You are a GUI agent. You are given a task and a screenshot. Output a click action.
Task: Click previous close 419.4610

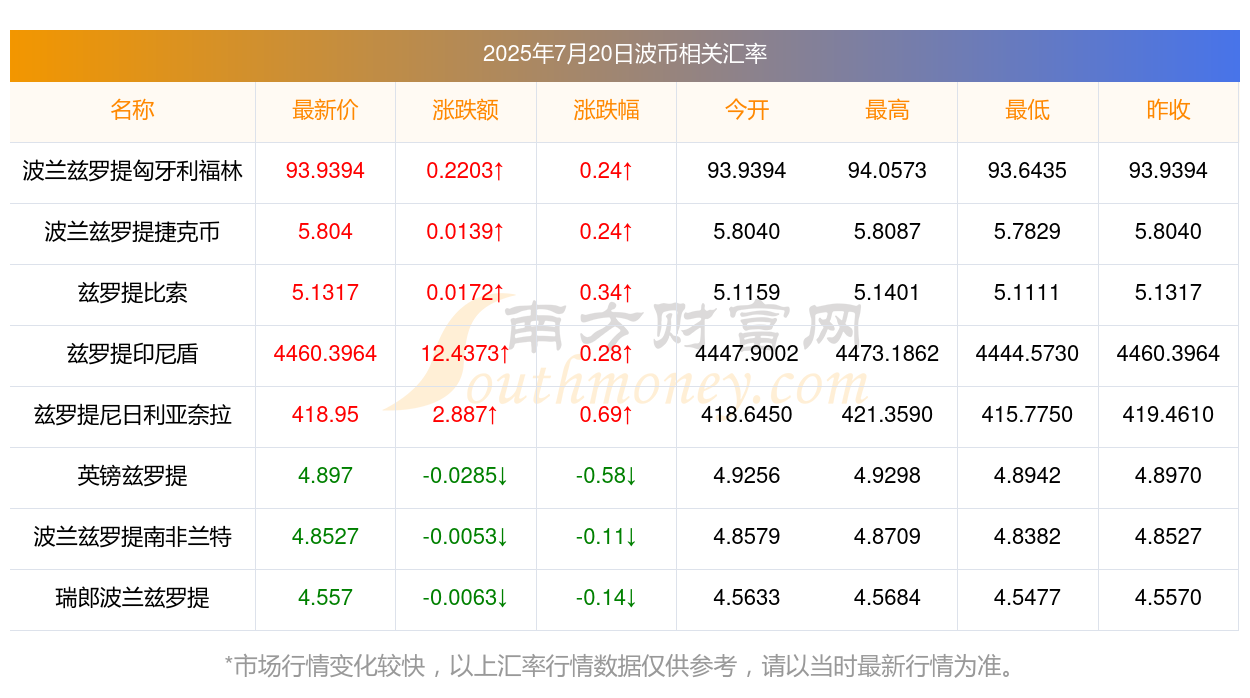click(x=1168, y=415)
